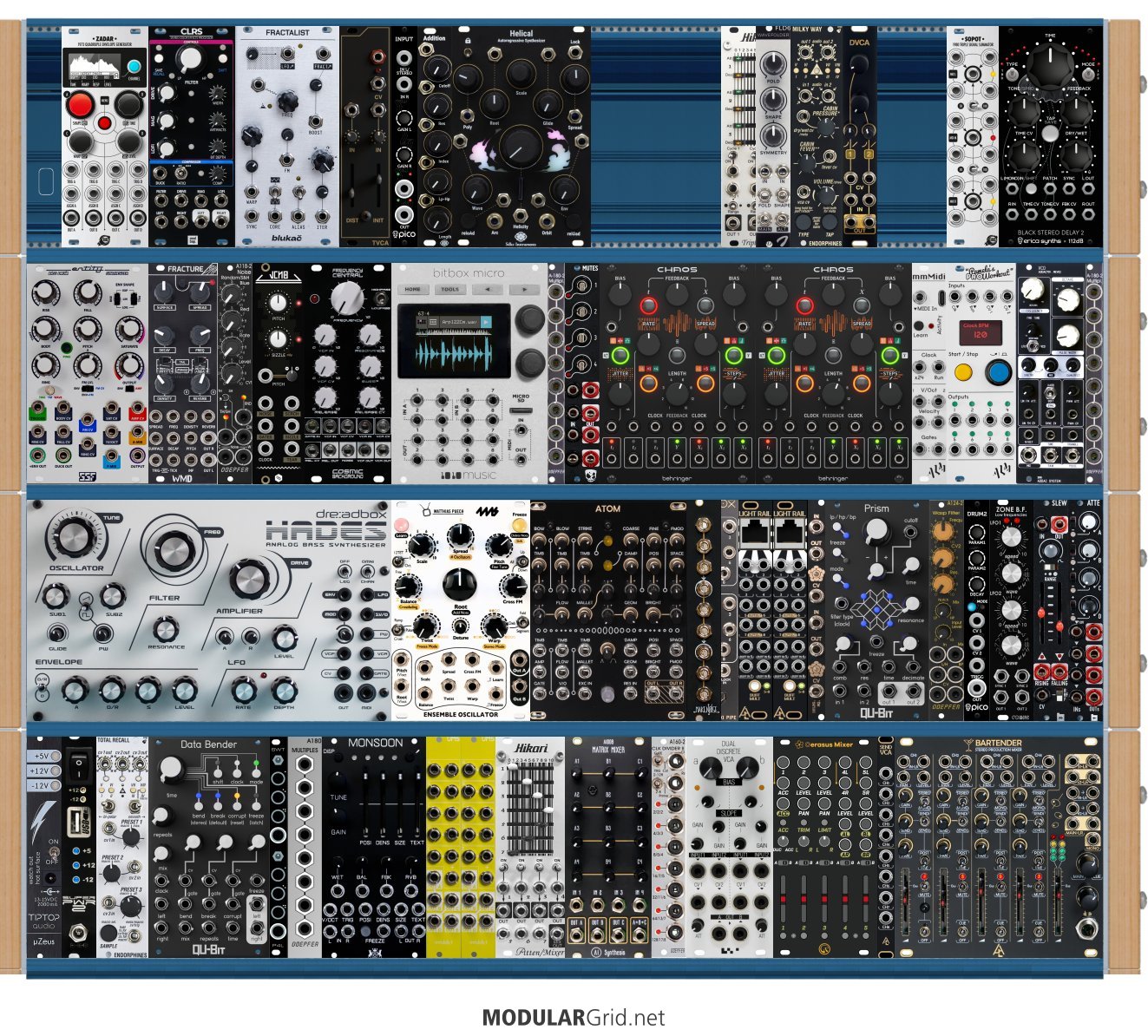Click the Reverb knob on Fracture
1148x1036 pixels.
[x=200, y=384]
